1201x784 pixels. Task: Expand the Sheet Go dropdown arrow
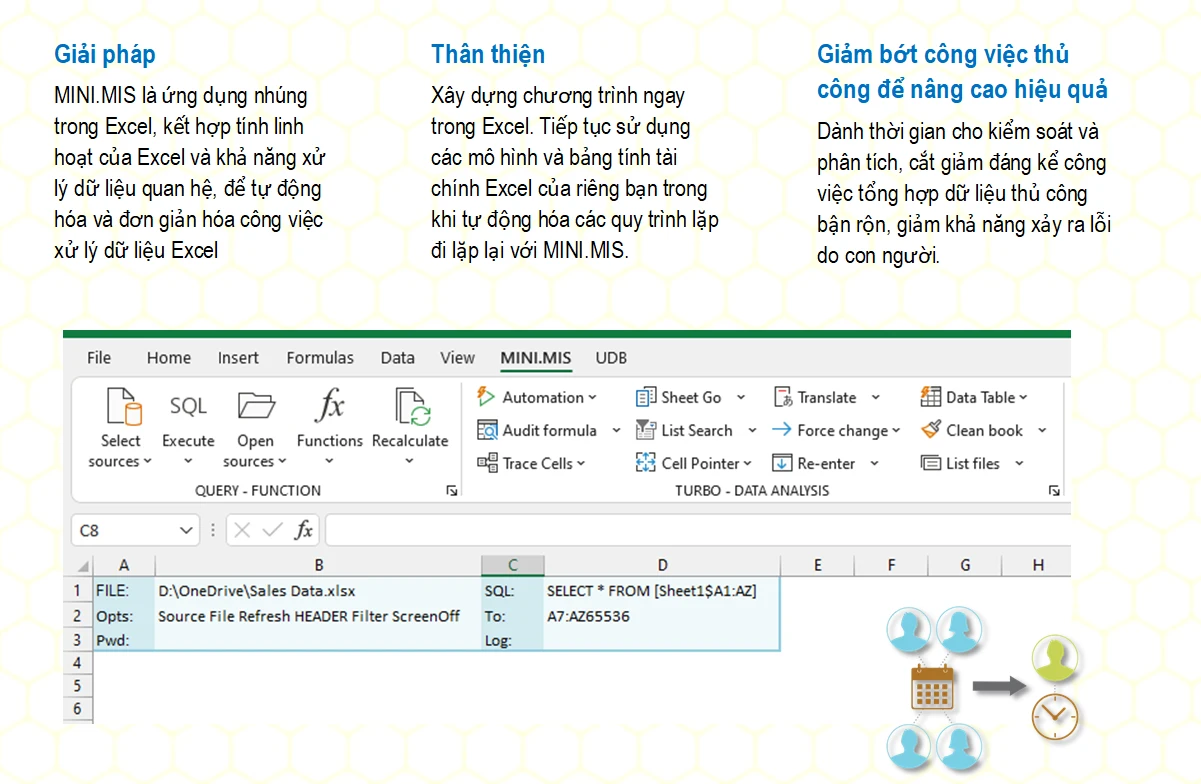[741, 398]
